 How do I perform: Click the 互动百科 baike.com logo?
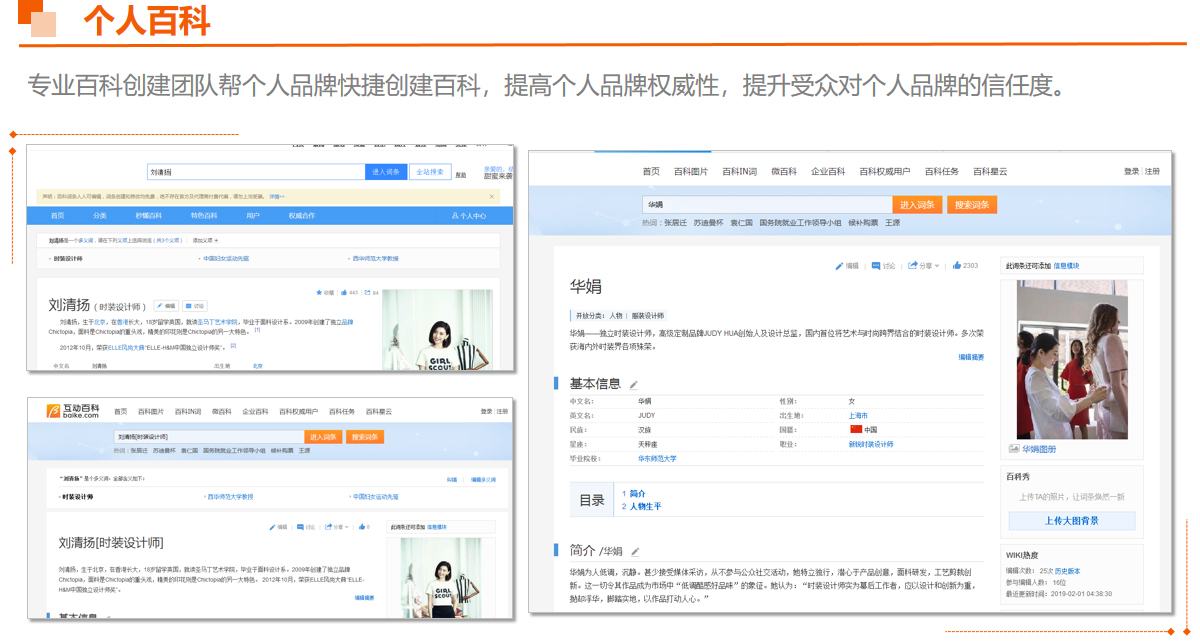tap(75, 411)
